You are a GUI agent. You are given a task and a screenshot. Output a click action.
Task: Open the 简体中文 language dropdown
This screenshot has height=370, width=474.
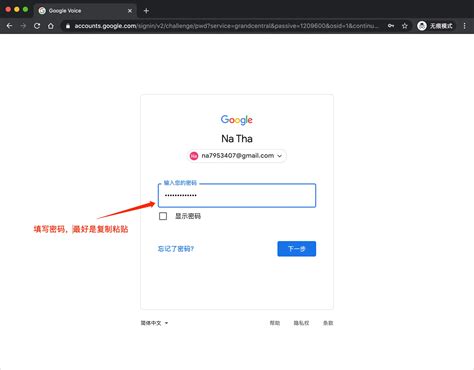pyautogui.click(x=154, y=323)
